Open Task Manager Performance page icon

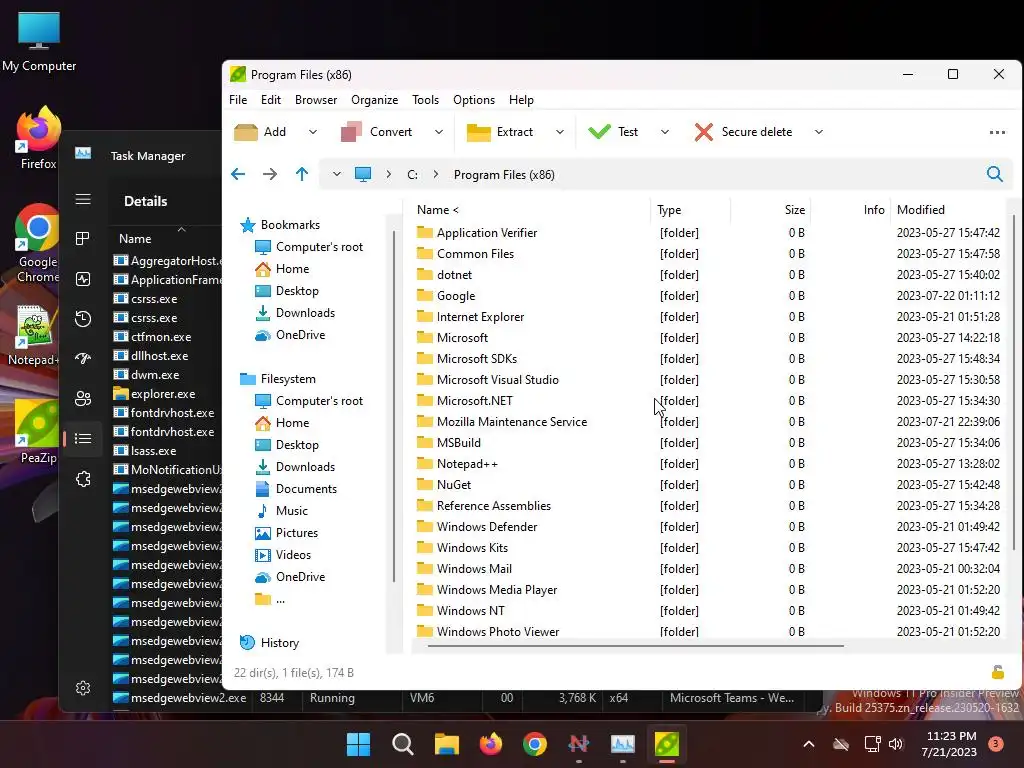[83, 280]
